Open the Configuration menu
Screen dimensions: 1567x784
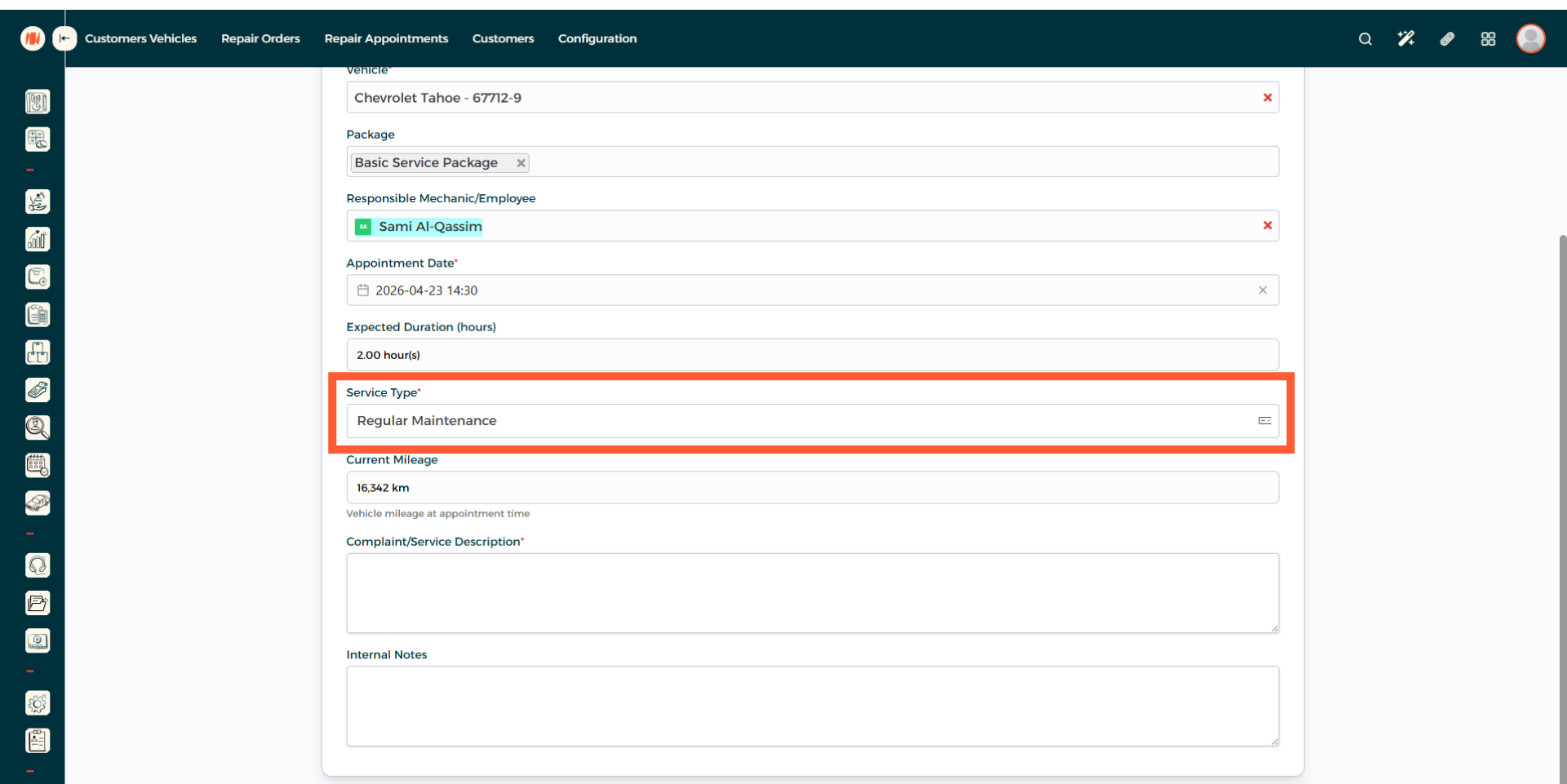(x=597, y=38)
